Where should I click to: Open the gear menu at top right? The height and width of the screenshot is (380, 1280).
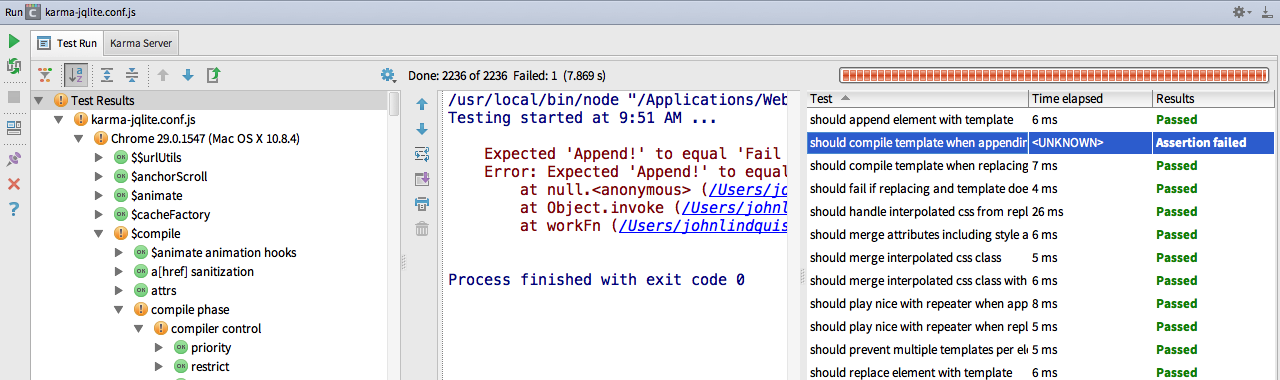[x=1242, y=12]
